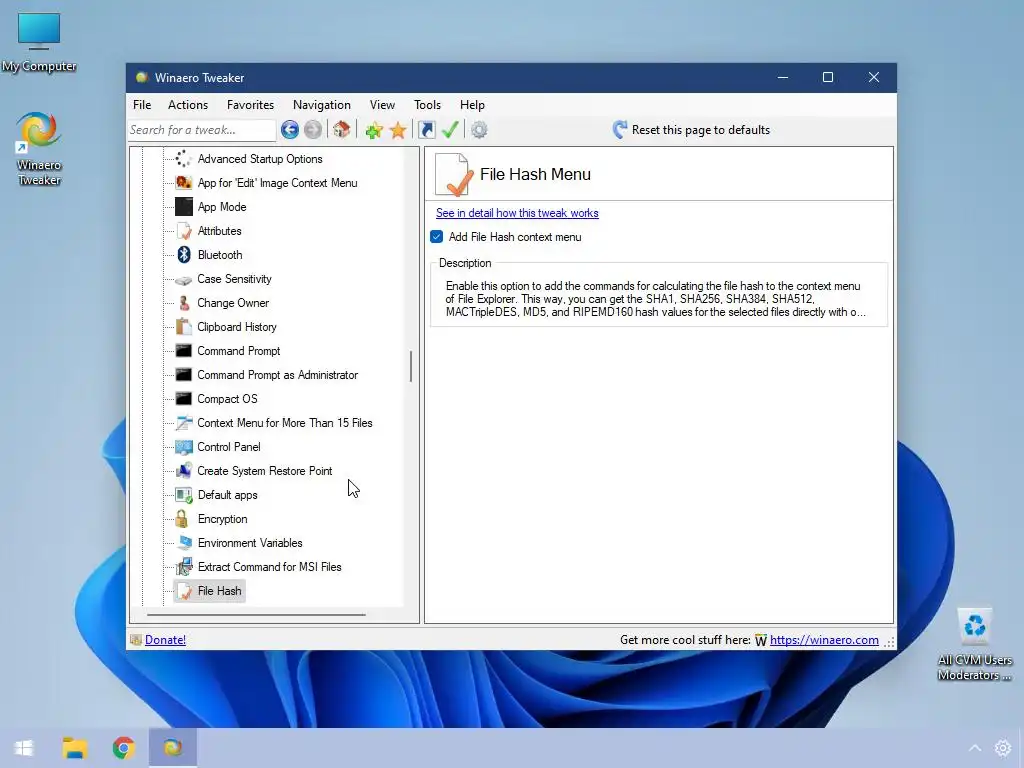Click the Donate! link
Viewport: 1024px width, 768px height.
coord(165,640)
